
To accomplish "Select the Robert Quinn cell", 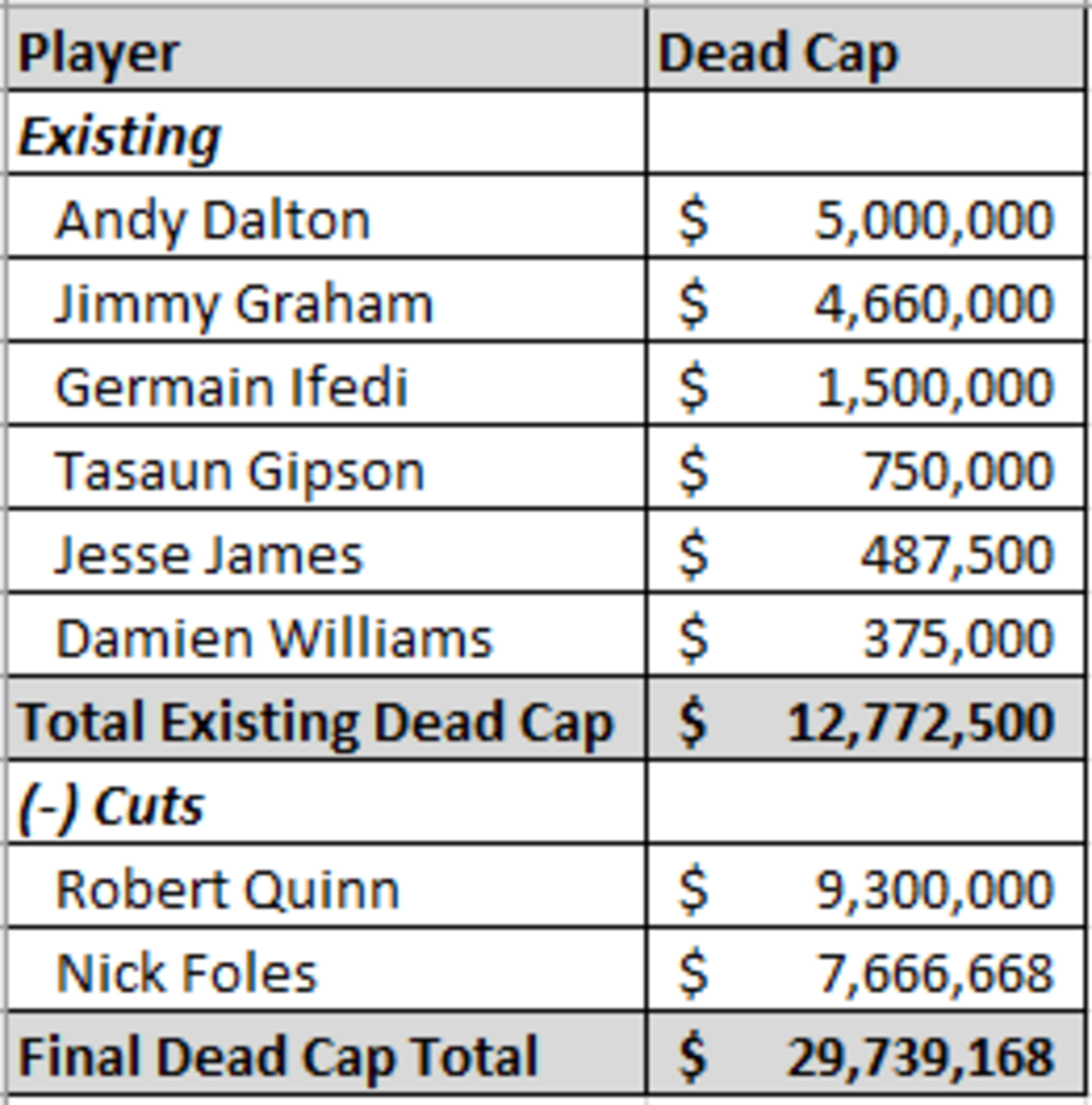I will click(x=326, y=887).
